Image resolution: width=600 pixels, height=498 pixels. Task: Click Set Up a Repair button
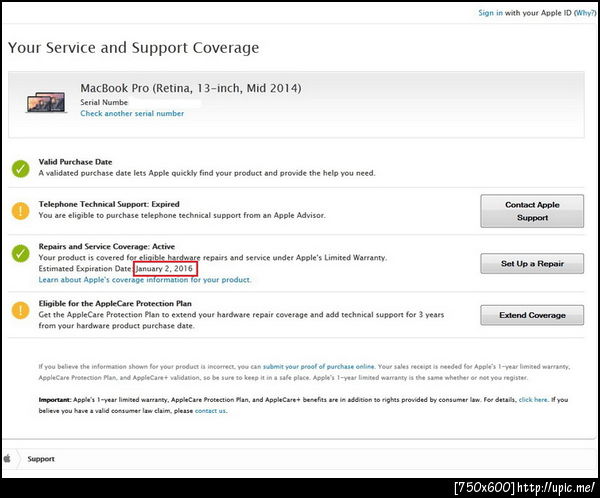(532, 263)
